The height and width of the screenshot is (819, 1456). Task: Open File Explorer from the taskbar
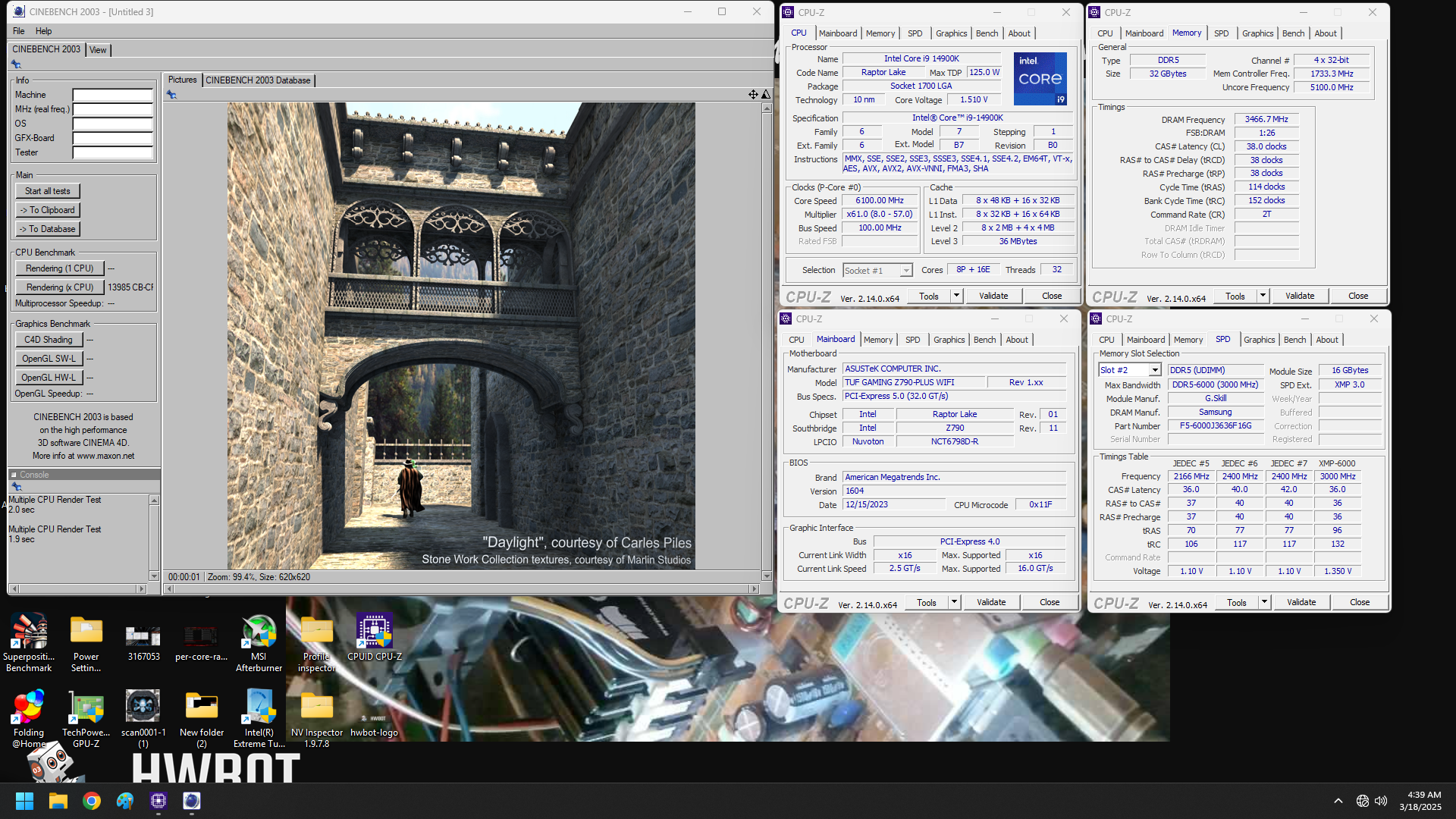point(58,801)
